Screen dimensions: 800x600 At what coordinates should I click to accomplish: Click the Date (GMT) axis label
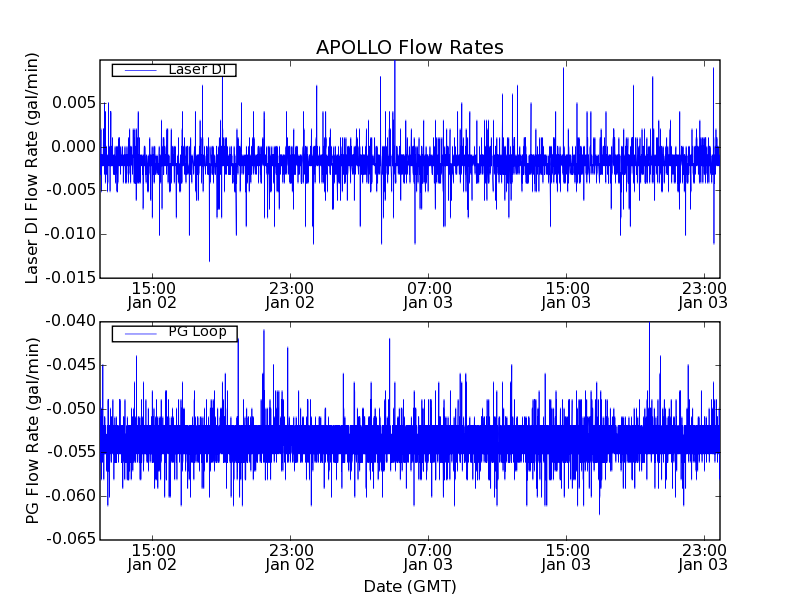coord(410,586)
